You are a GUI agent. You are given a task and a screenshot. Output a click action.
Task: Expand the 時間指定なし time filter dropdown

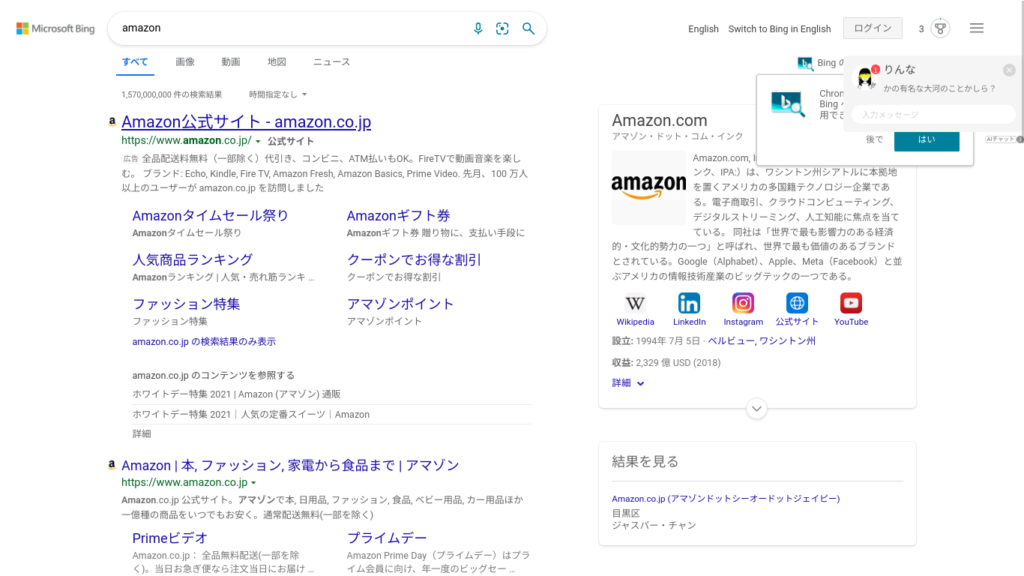pos(278,94)
